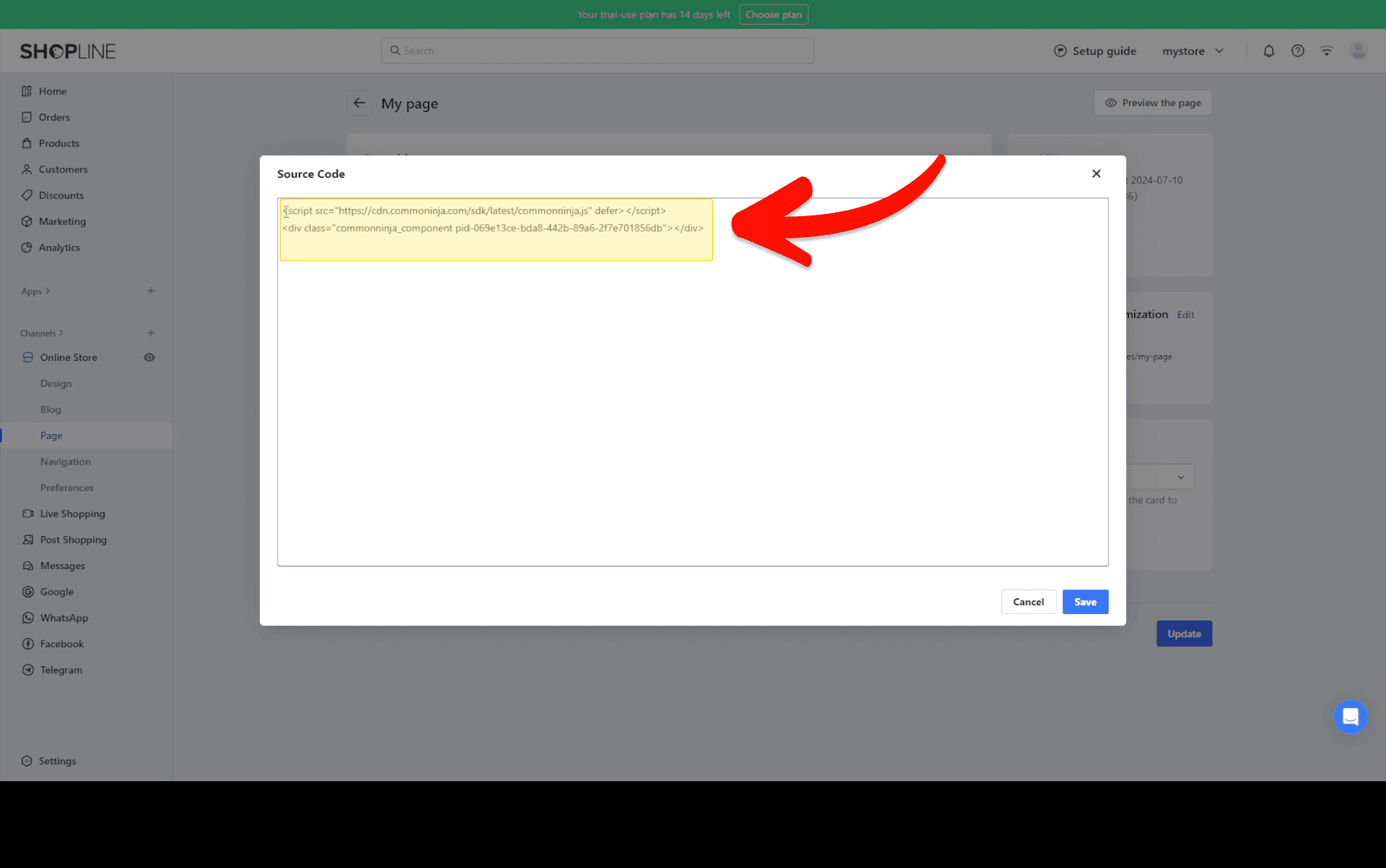Click the Analytics chart icon

pyautogui.click(x=27, y=248)
